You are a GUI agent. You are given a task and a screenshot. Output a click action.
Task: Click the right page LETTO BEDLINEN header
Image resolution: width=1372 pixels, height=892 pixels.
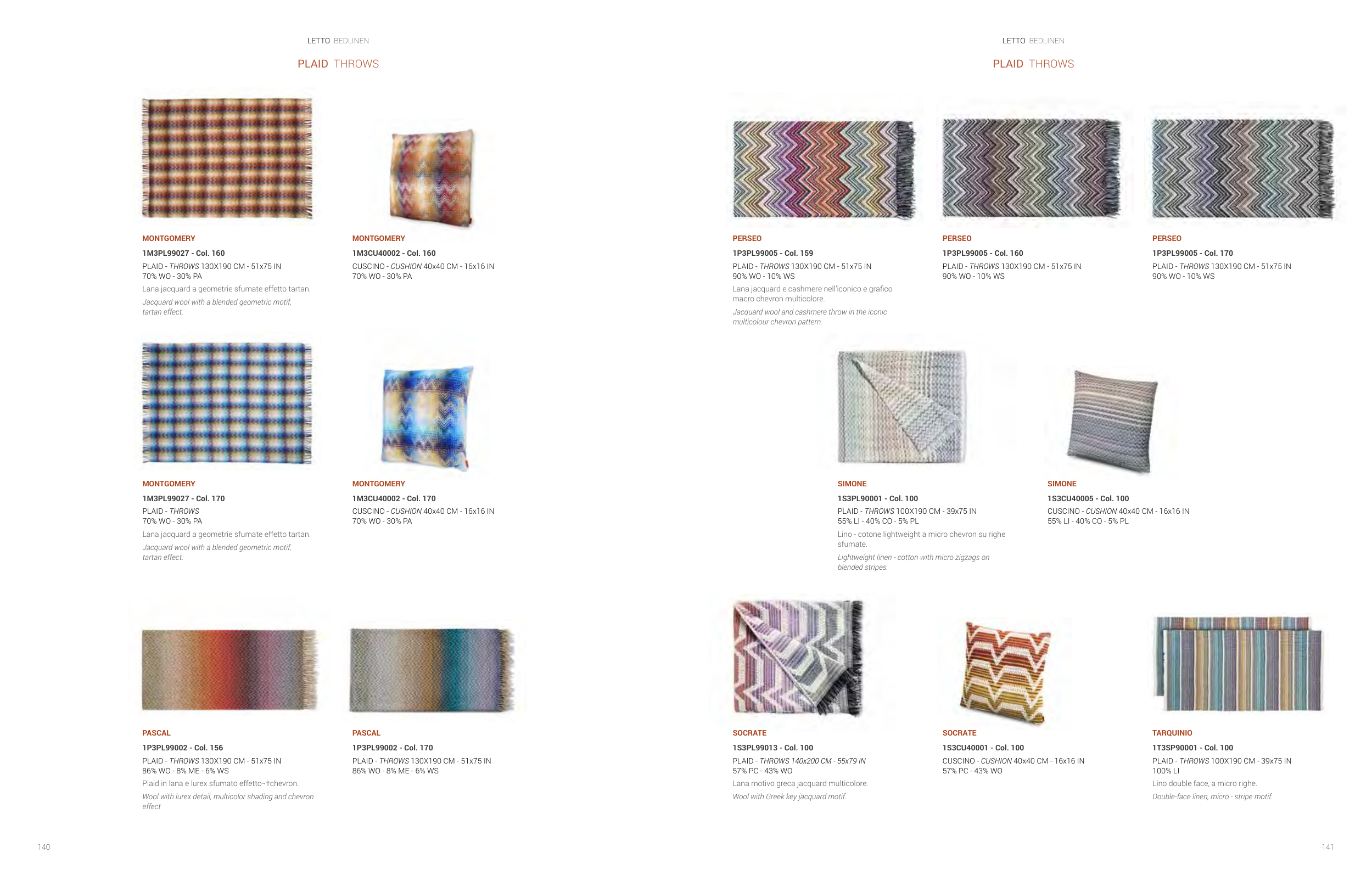1033,41
